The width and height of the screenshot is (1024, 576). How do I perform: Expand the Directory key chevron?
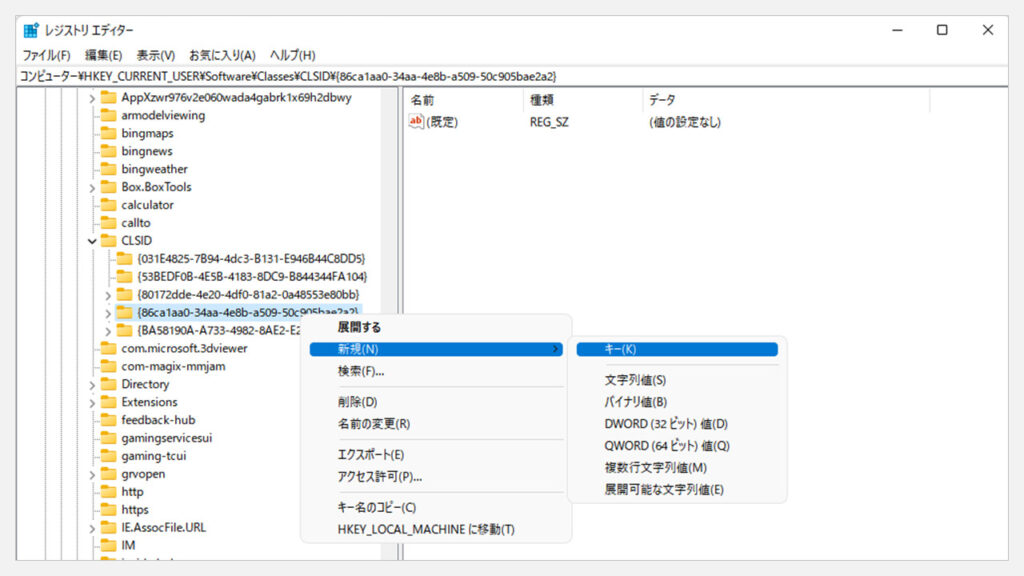[x=92, y=384]
